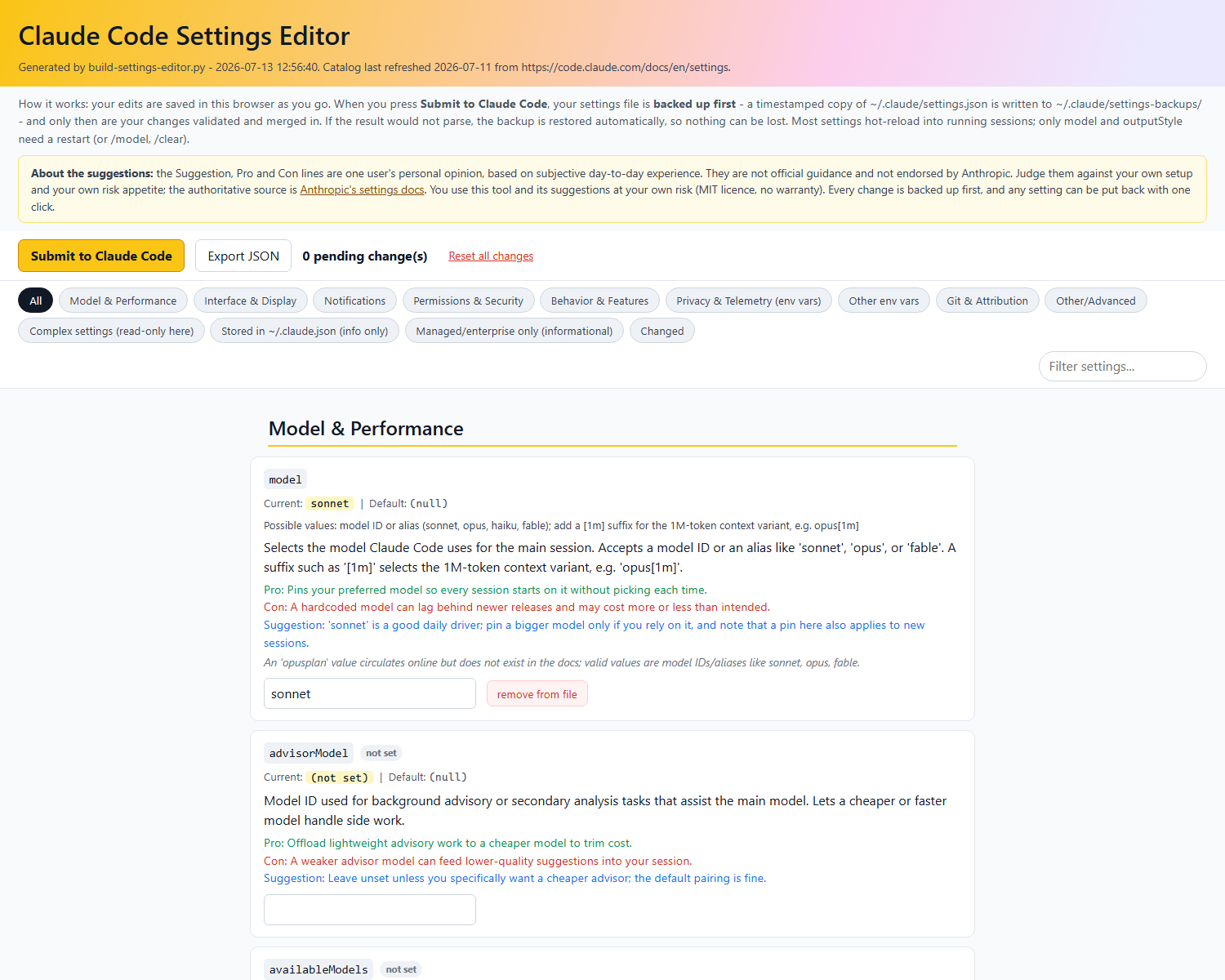Click the italic 'opusplan' note text
Viewport: 1225px width, 980px height.
562,662
